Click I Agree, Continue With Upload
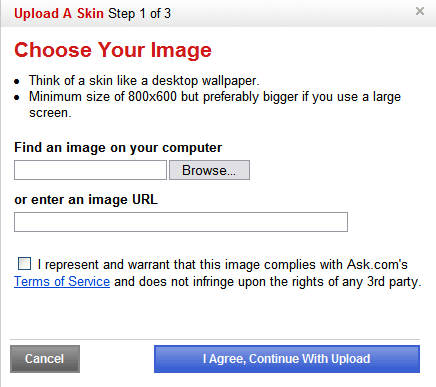Image resolution: width=436 pixels, height=387 pixels. pos(287,359)
